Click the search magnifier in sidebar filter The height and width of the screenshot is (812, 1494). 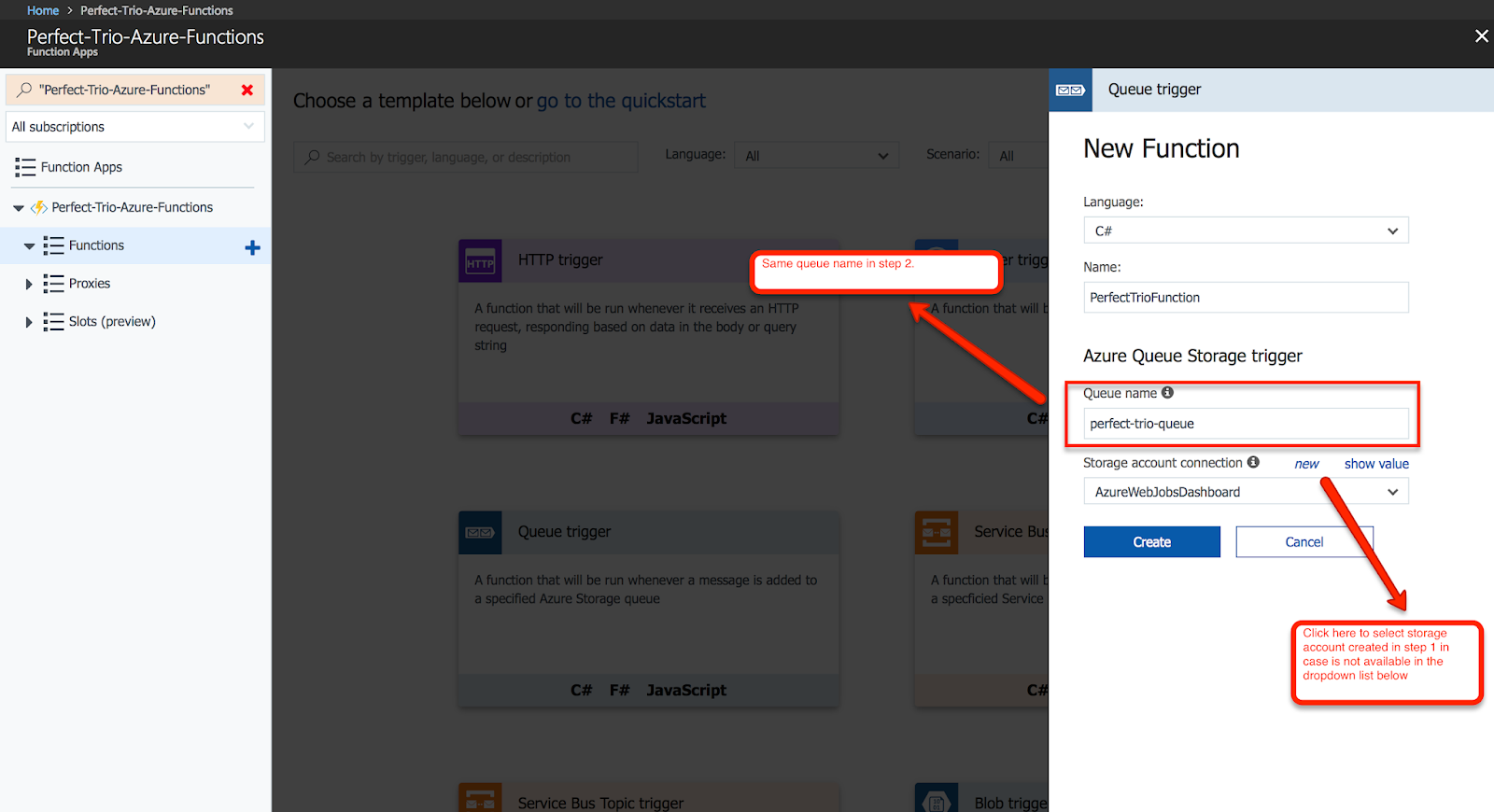[x=24, y=90]
